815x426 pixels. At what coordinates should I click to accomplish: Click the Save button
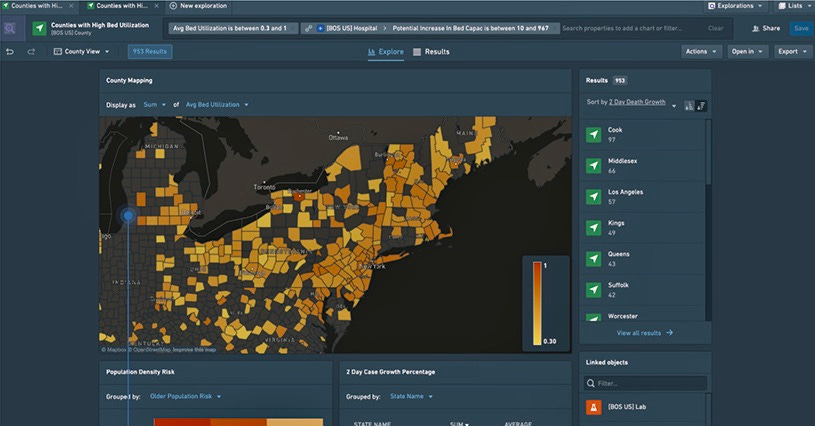point(801,29)
